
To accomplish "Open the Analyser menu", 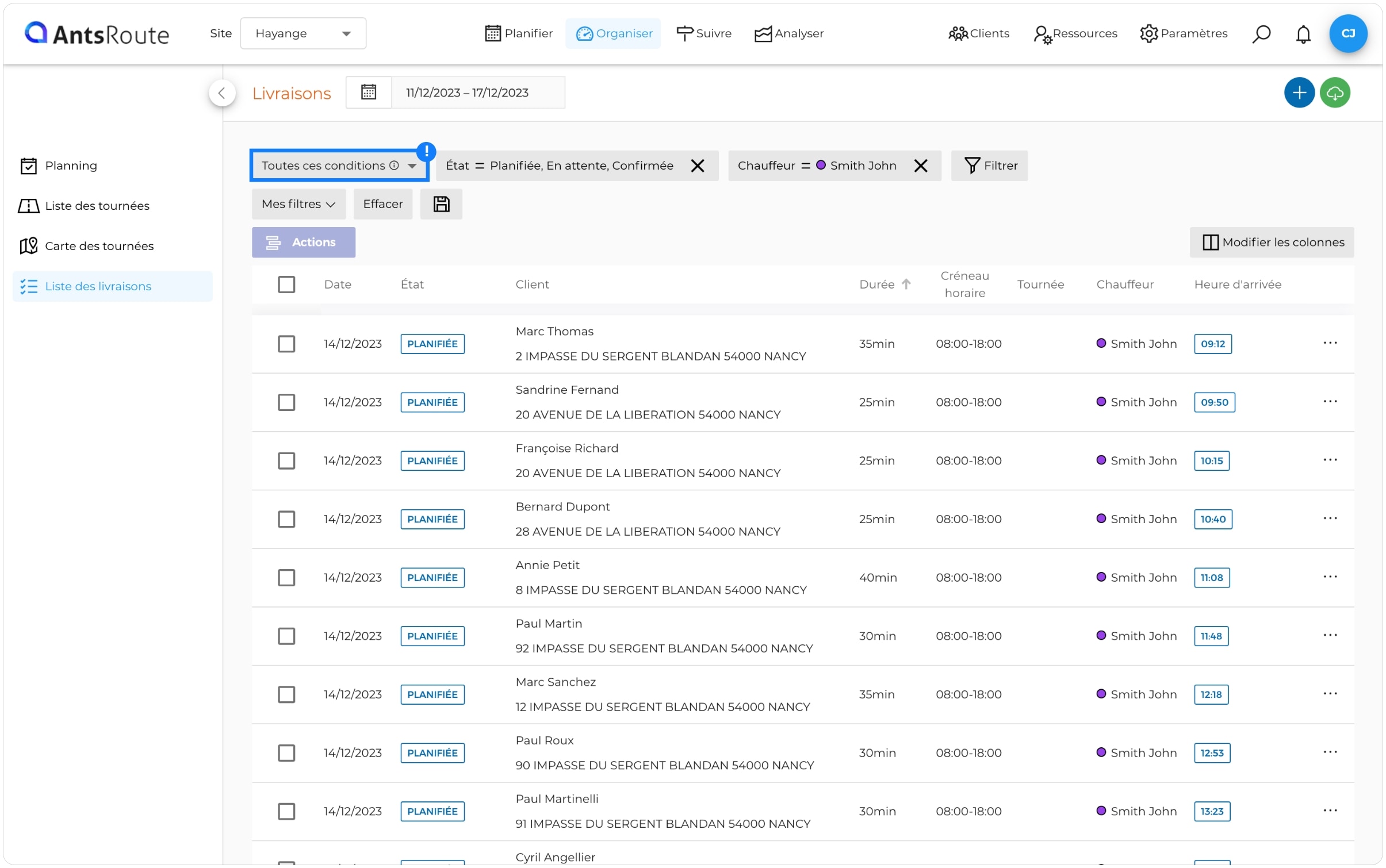I will pos(789,33).
